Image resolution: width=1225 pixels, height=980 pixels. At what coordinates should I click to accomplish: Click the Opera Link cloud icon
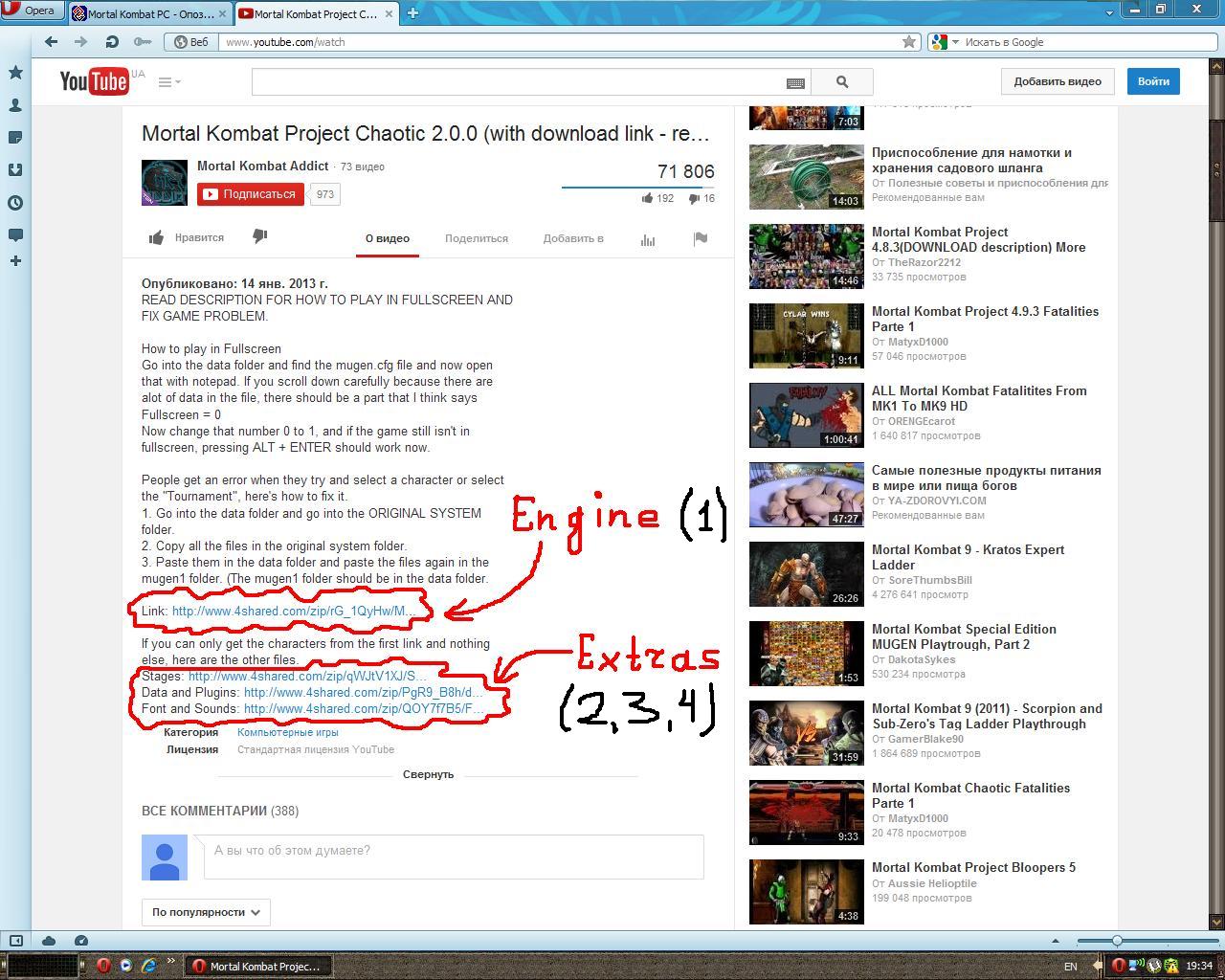pos(49,941)
